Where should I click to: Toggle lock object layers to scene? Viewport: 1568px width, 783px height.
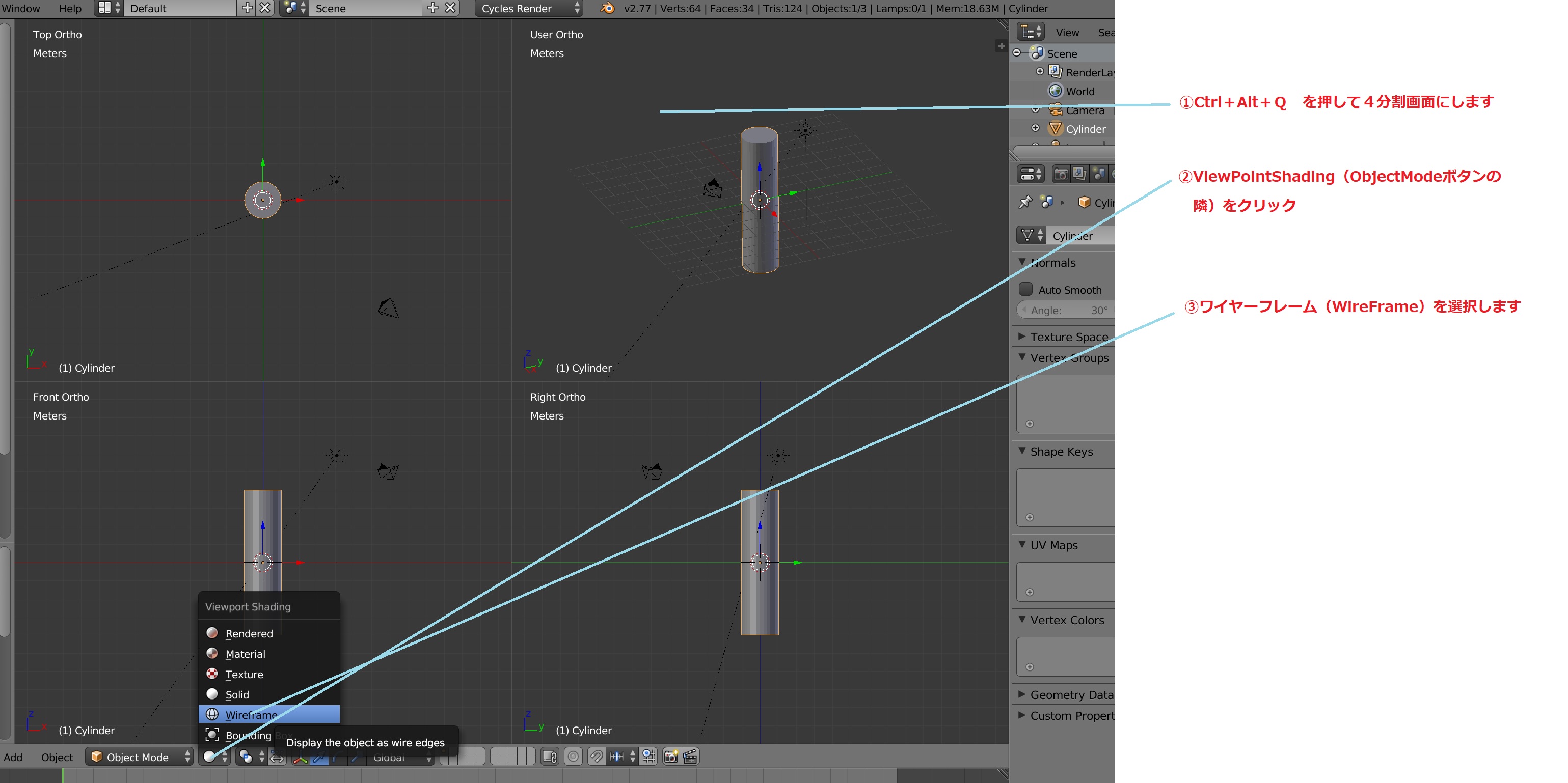tap(550, 756)
